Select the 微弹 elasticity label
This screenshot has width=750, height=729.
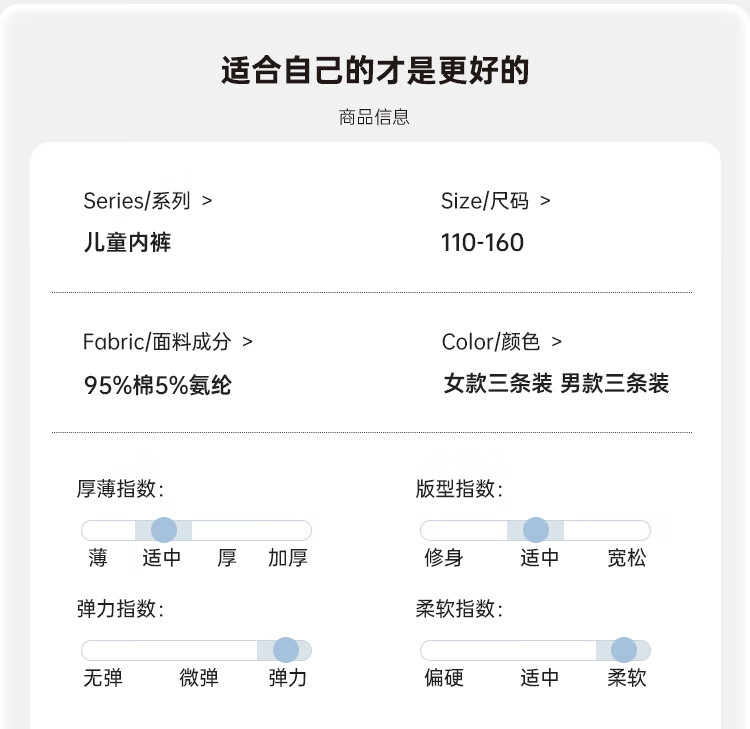[x=199, y=678]
